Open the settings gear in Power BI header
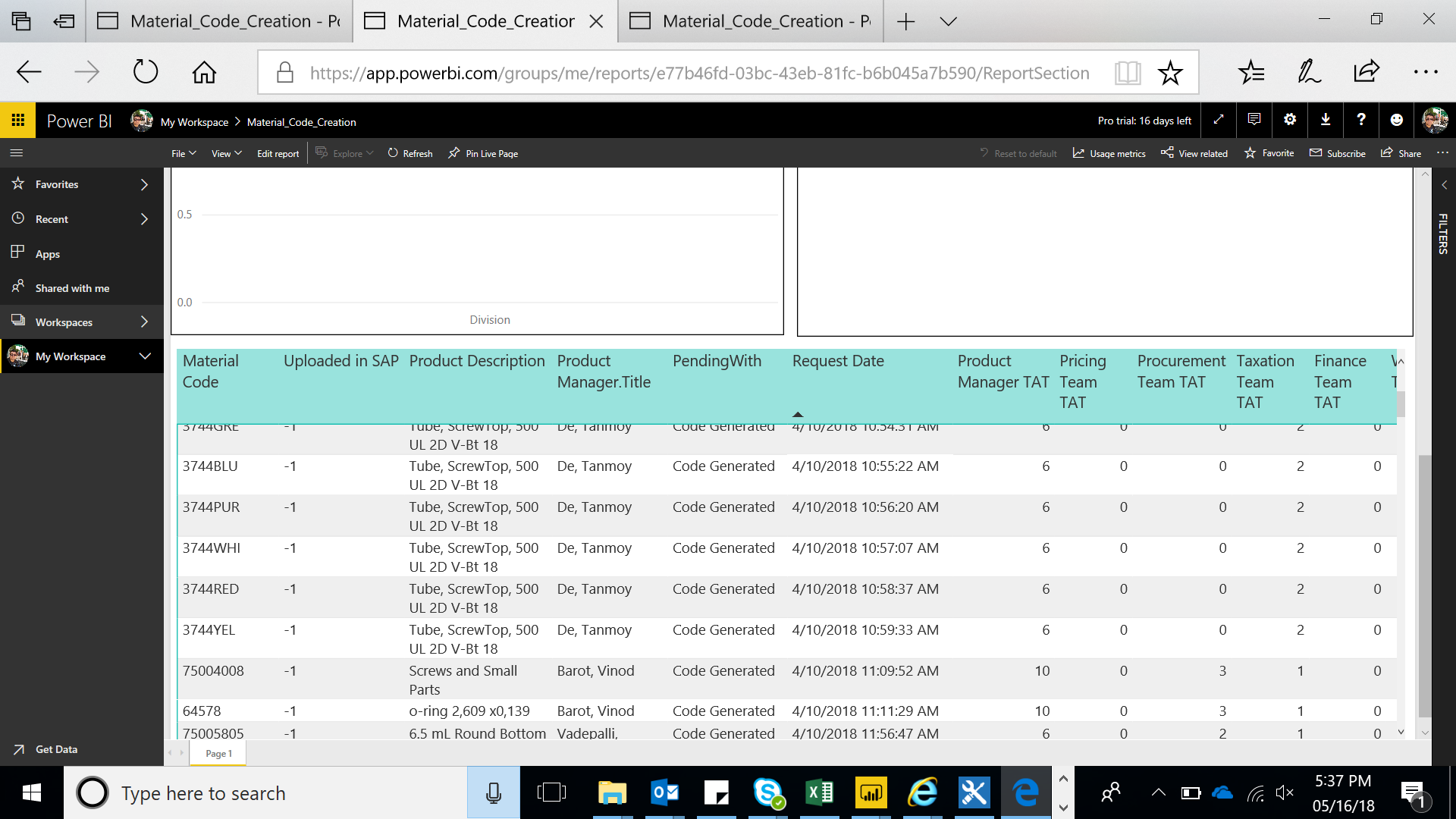Screen dimensions: 1456x819 coord(1290,120)
